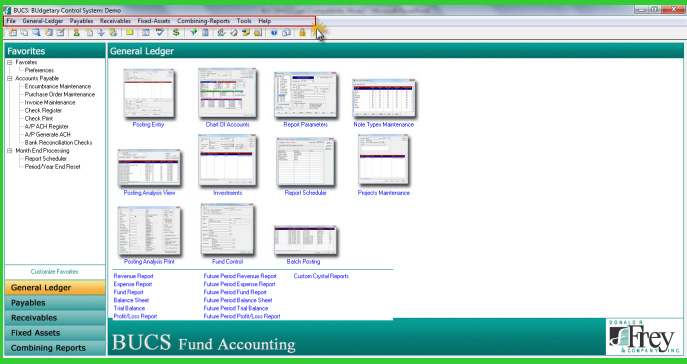Screen dimensions: 687x364
Task: Click the green pin arrow toolbar icon
Action: click(193, 32)
